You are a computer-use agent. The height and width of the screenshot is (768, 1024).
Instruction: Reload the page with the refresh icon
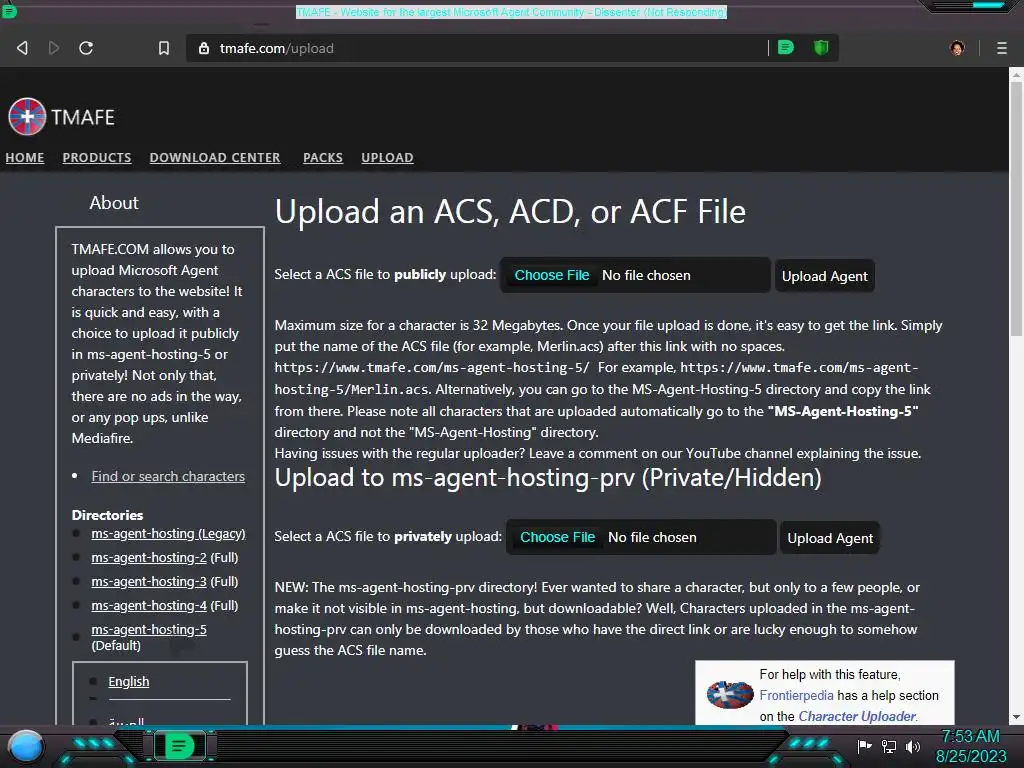pyautogui.click(x=86, y=48)
